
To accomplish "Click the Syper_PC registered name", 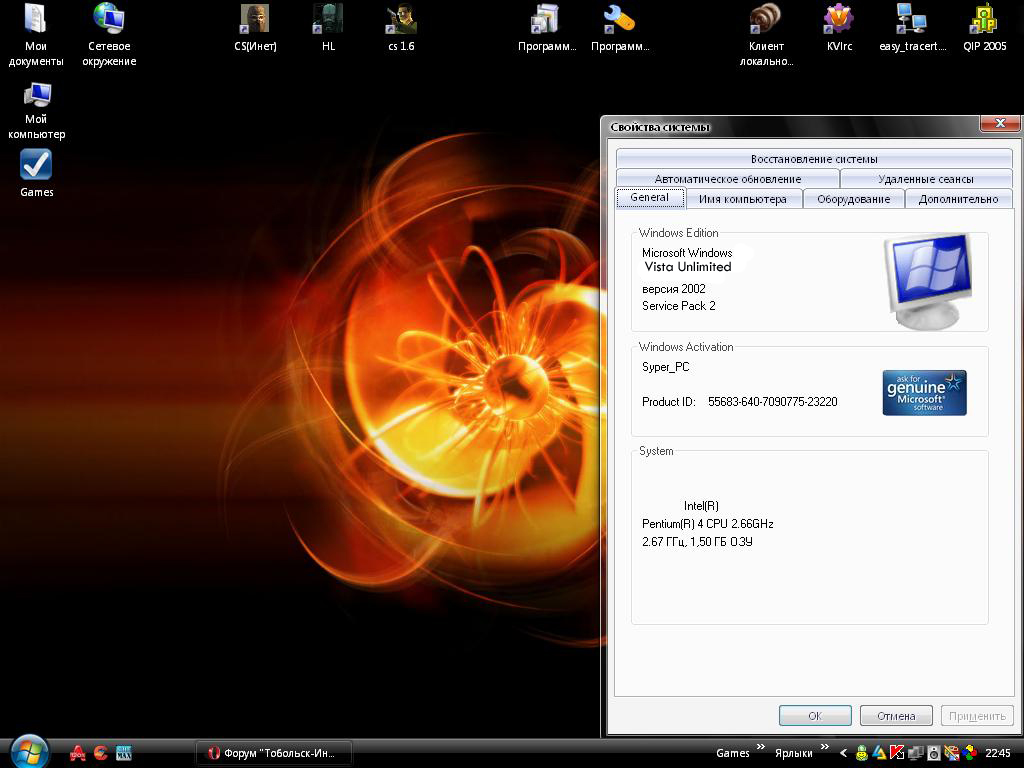I will tap(665, 367).
